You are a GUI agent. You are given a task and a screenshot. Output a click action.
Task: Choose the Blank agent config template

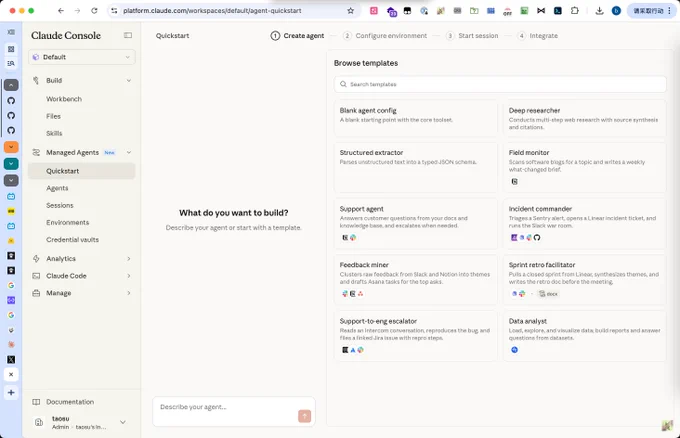(x=416, y=118)
